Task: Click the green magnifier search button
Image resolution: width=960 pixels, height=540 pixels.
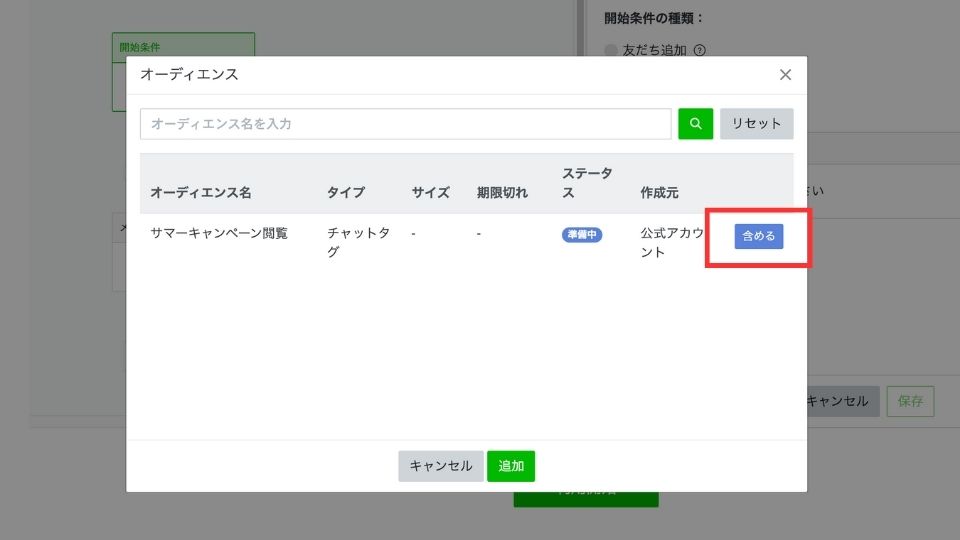Action: [695, 124]
